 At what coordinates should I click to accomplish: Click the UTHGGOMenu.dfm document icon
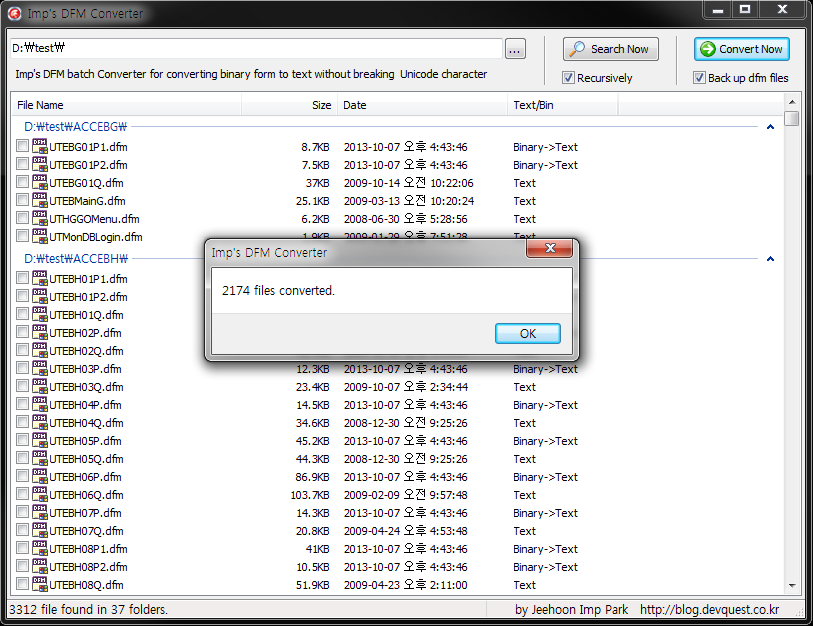[x=38, y=219]
